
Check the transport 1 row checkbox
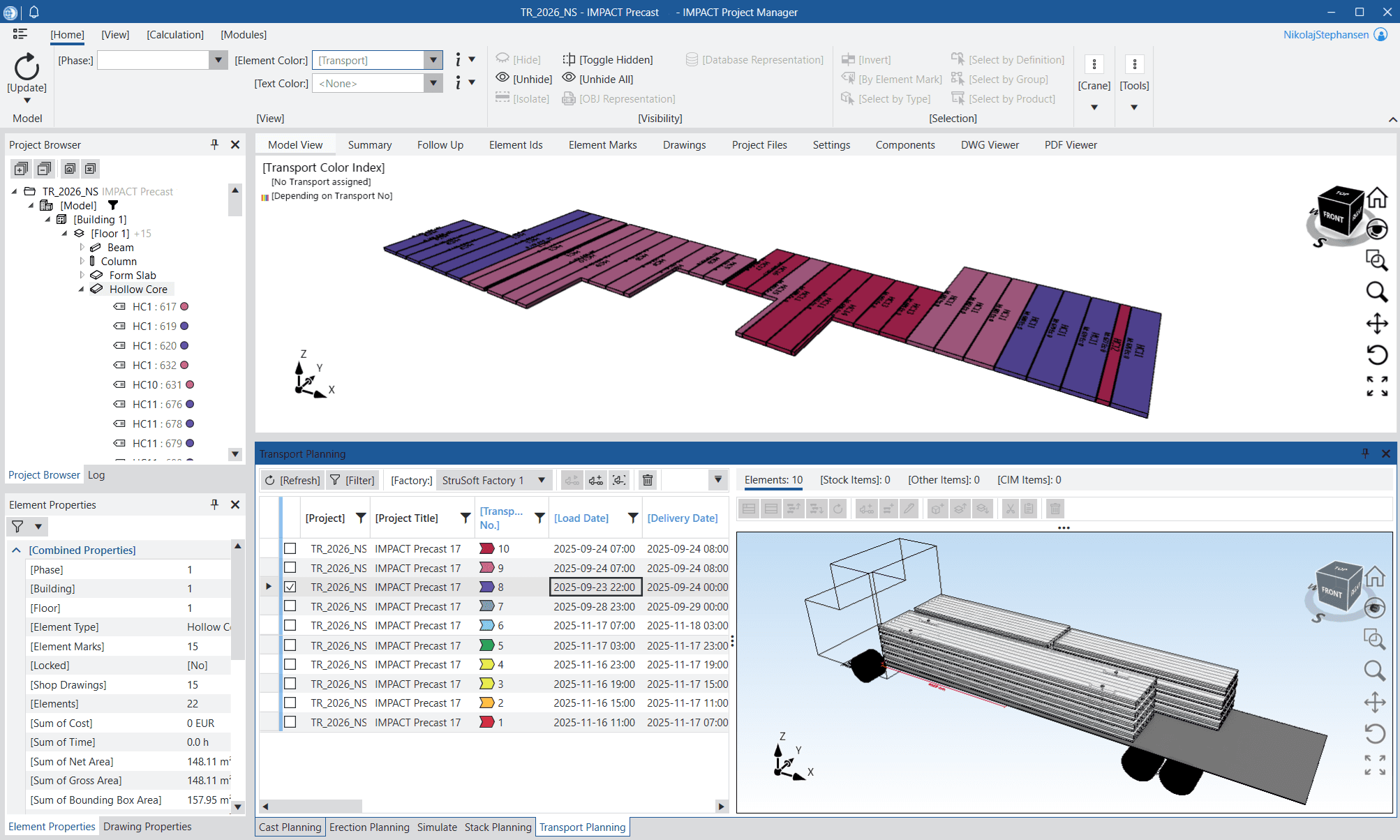tap(290, 722)
